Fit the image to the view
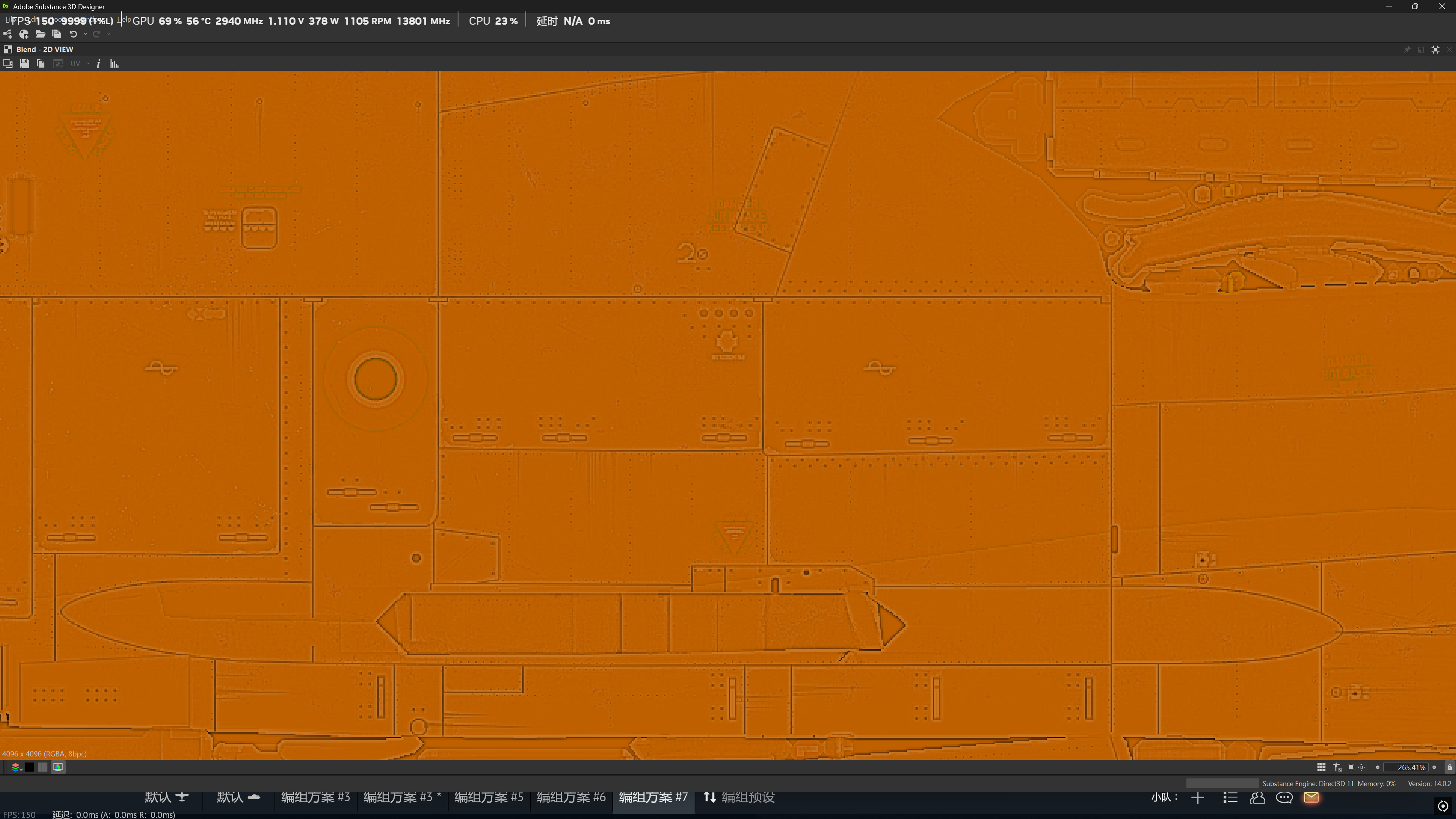This screenshot has width=1456, height=819. tap(1350, 767)
